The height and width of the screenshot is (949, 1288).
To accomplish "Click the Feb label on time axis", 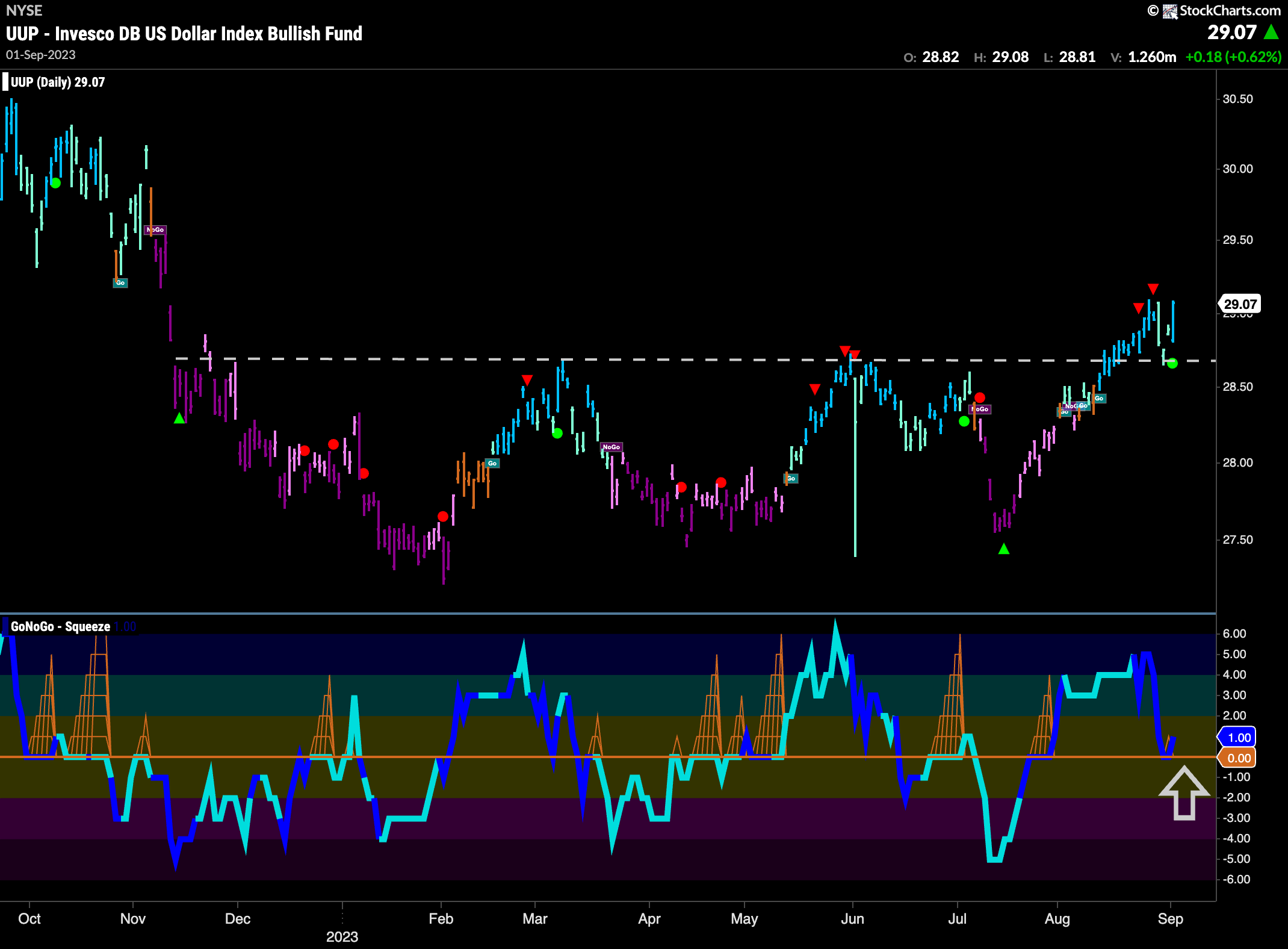I will click(441, 918).
